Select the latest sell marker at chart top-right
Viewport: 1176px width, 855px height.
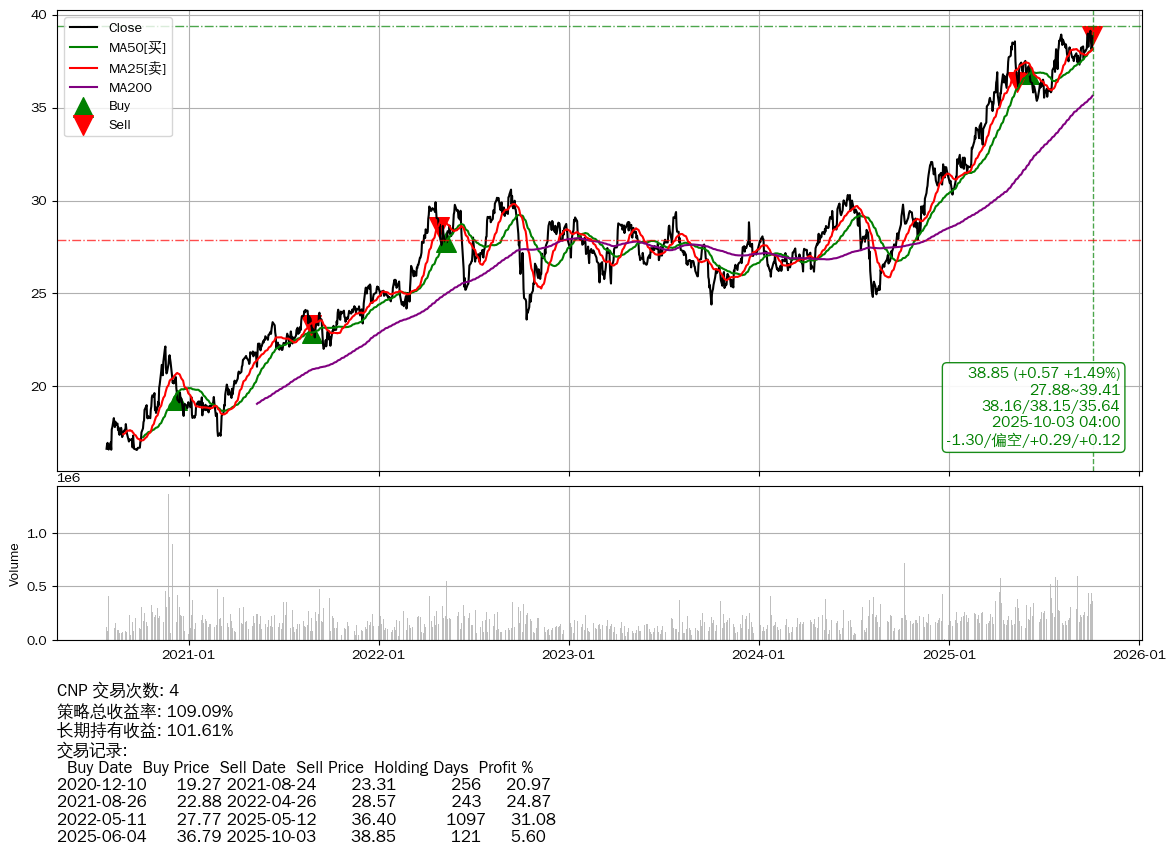coord(1092,37)
